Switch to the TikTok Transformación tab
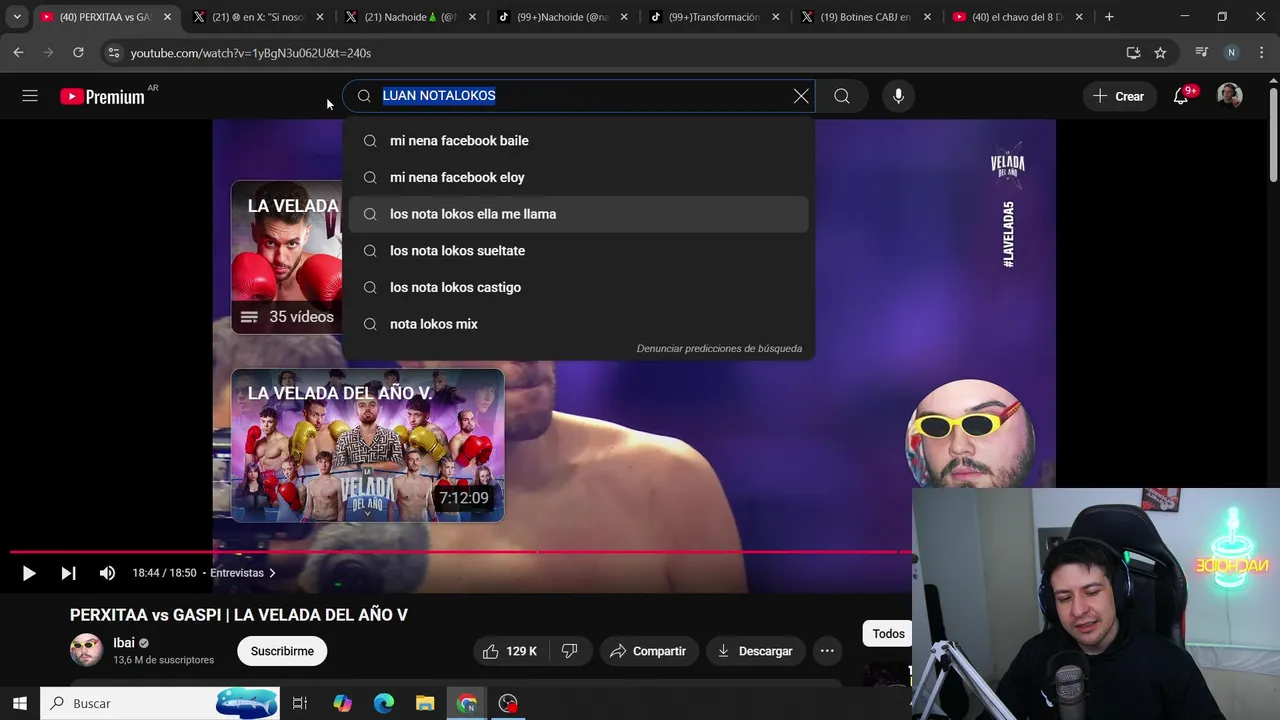The width and height of the screenshot is (1280, 720). pyautogui.click(x=714, y=17)
